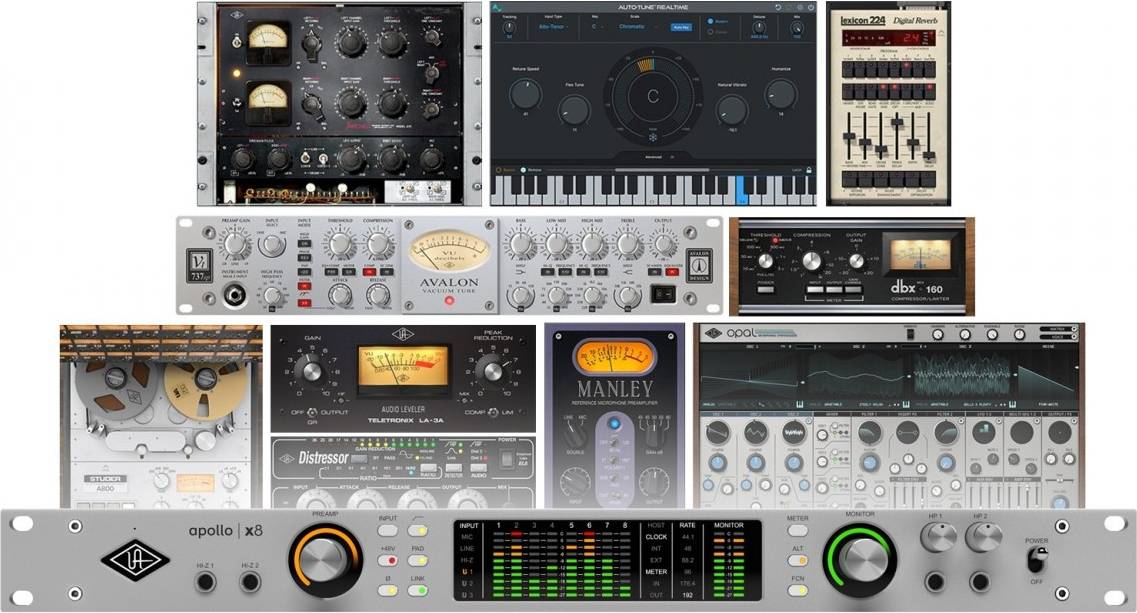Click the Natural Vibrato knob in Auto-Tune
Screen dimensions: 1137x613
731,110
